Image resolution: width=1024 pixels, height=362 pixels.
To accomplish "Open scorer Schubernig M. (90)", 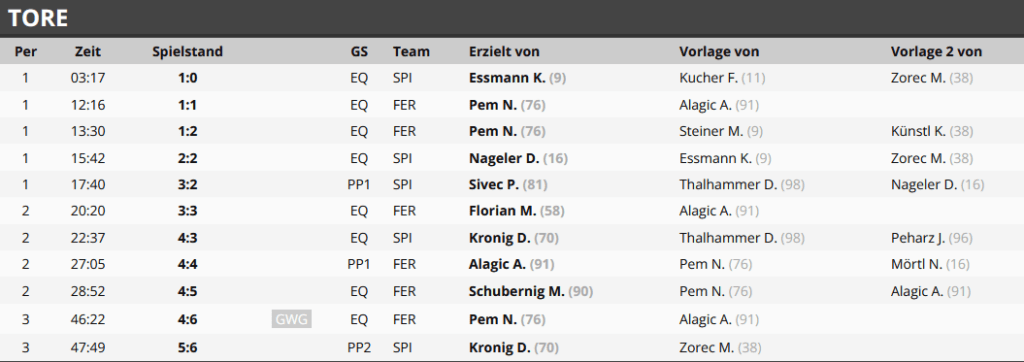I will point(531,291).
